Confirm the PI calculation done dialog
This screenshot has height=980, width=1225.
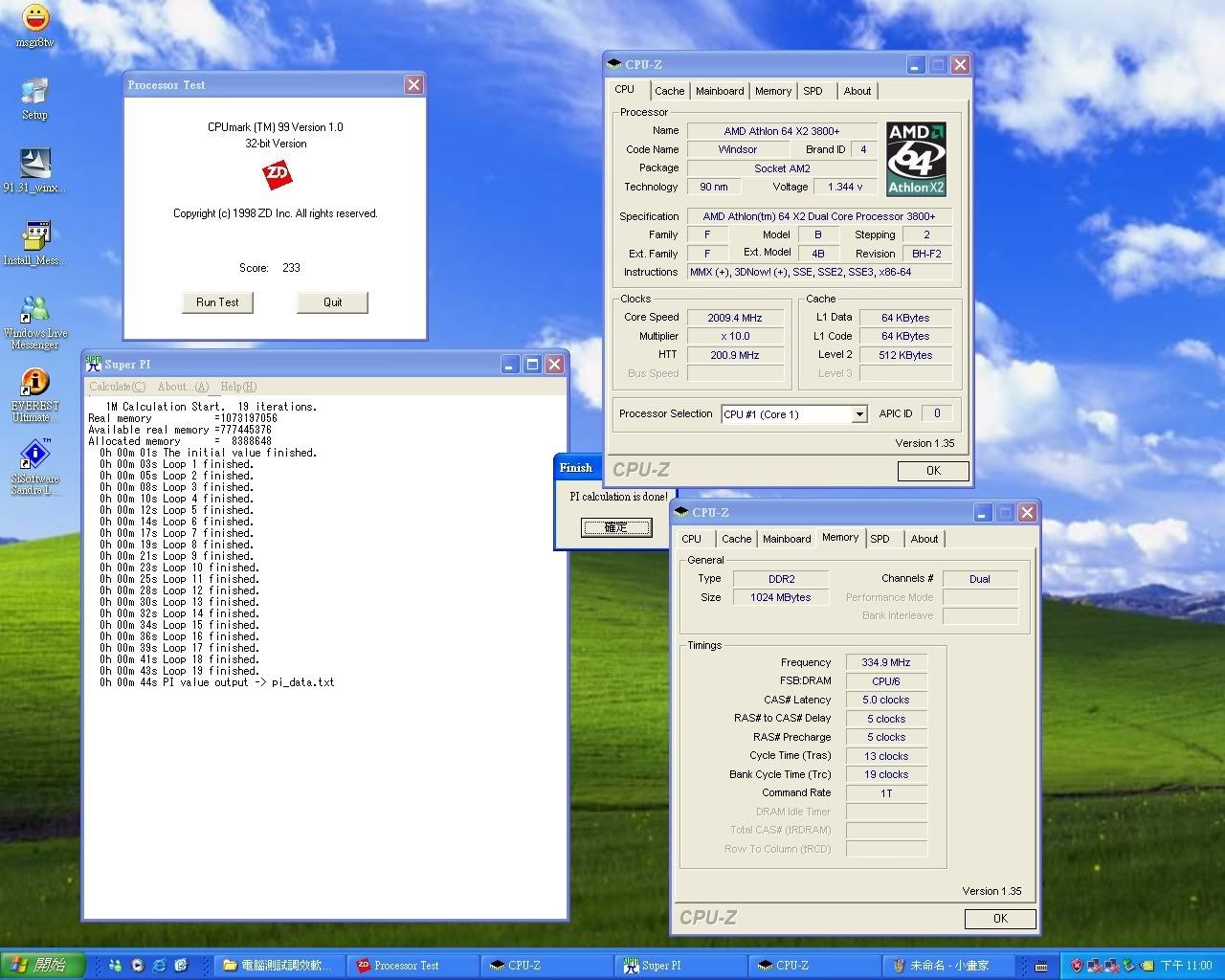click(616, 527)
